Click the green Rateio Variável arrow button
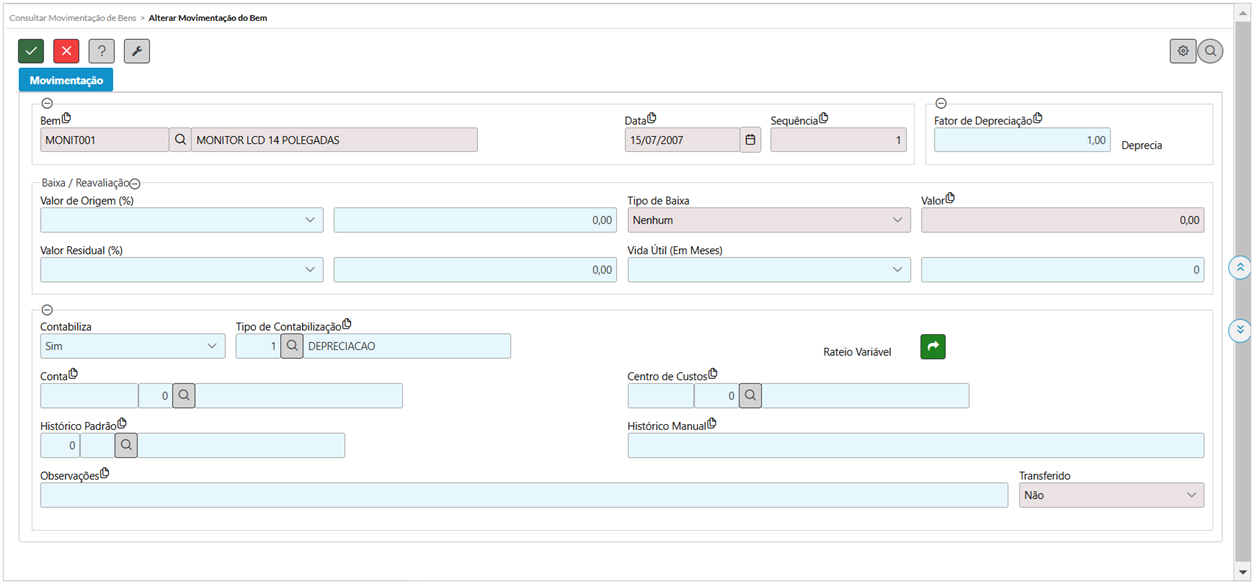This screenshot has height=584, width=1252. (x=932, y=347)
